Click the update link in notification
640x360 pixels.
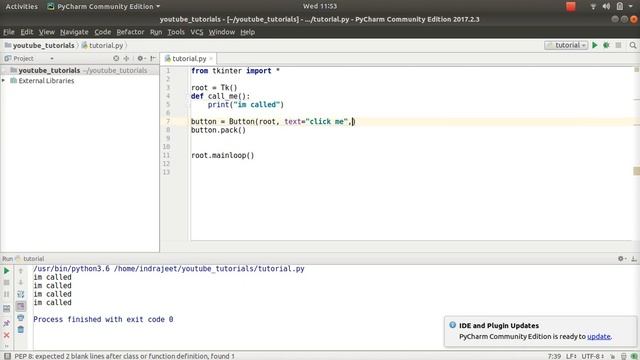coord(599,336)
